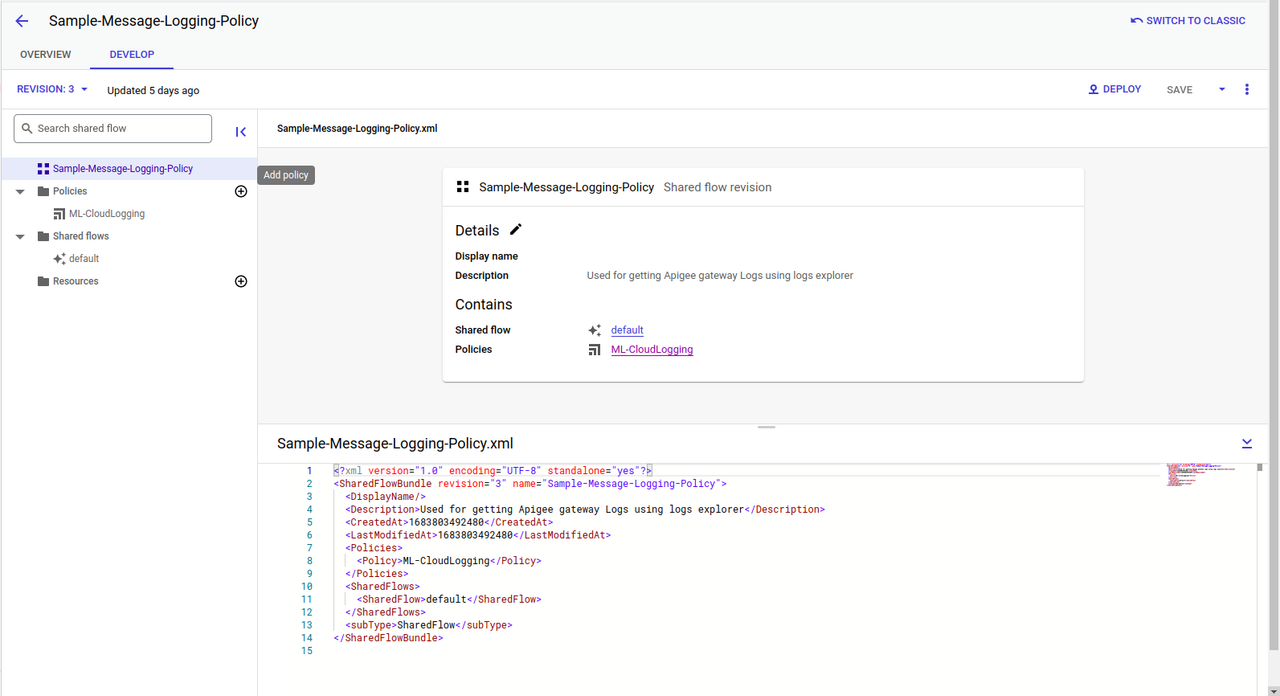The width and height of the screenshot is (1280, 696).
Task: Click Switch to Classic link
Action: (1188, 21)
